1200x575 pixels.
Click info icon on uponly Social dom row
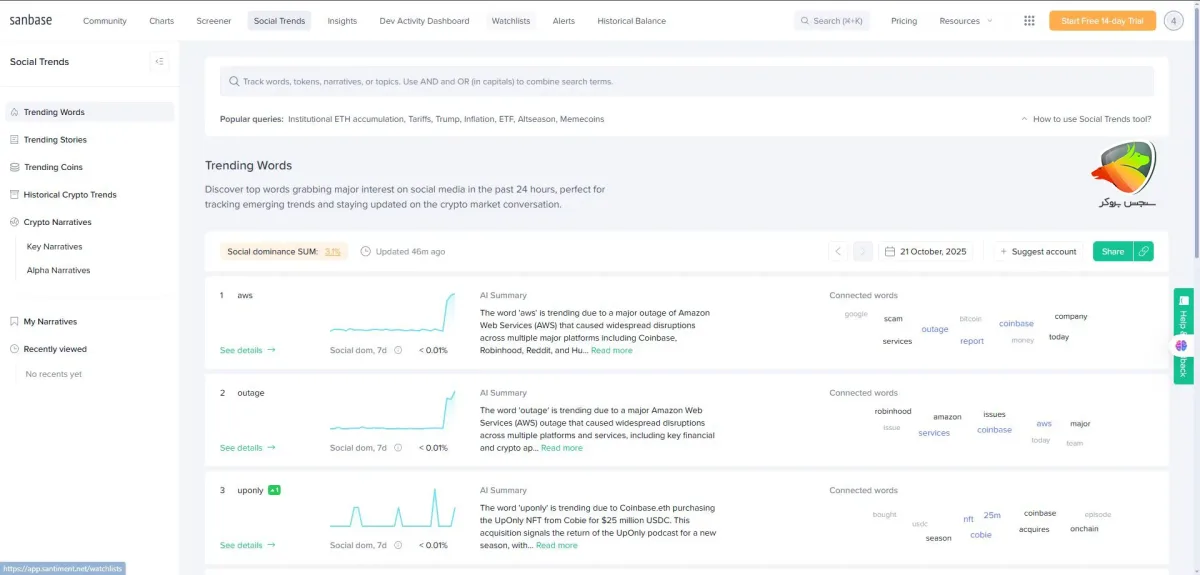click(398, 545)
